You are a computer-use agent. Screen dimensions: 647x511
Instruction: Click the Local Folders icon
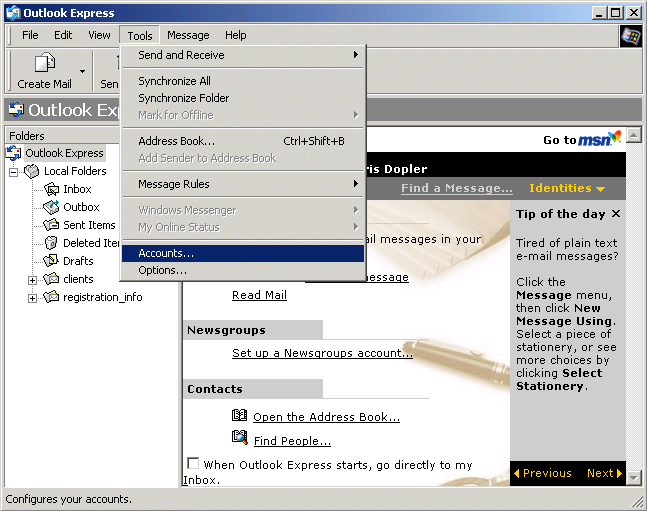click(32, 171)
